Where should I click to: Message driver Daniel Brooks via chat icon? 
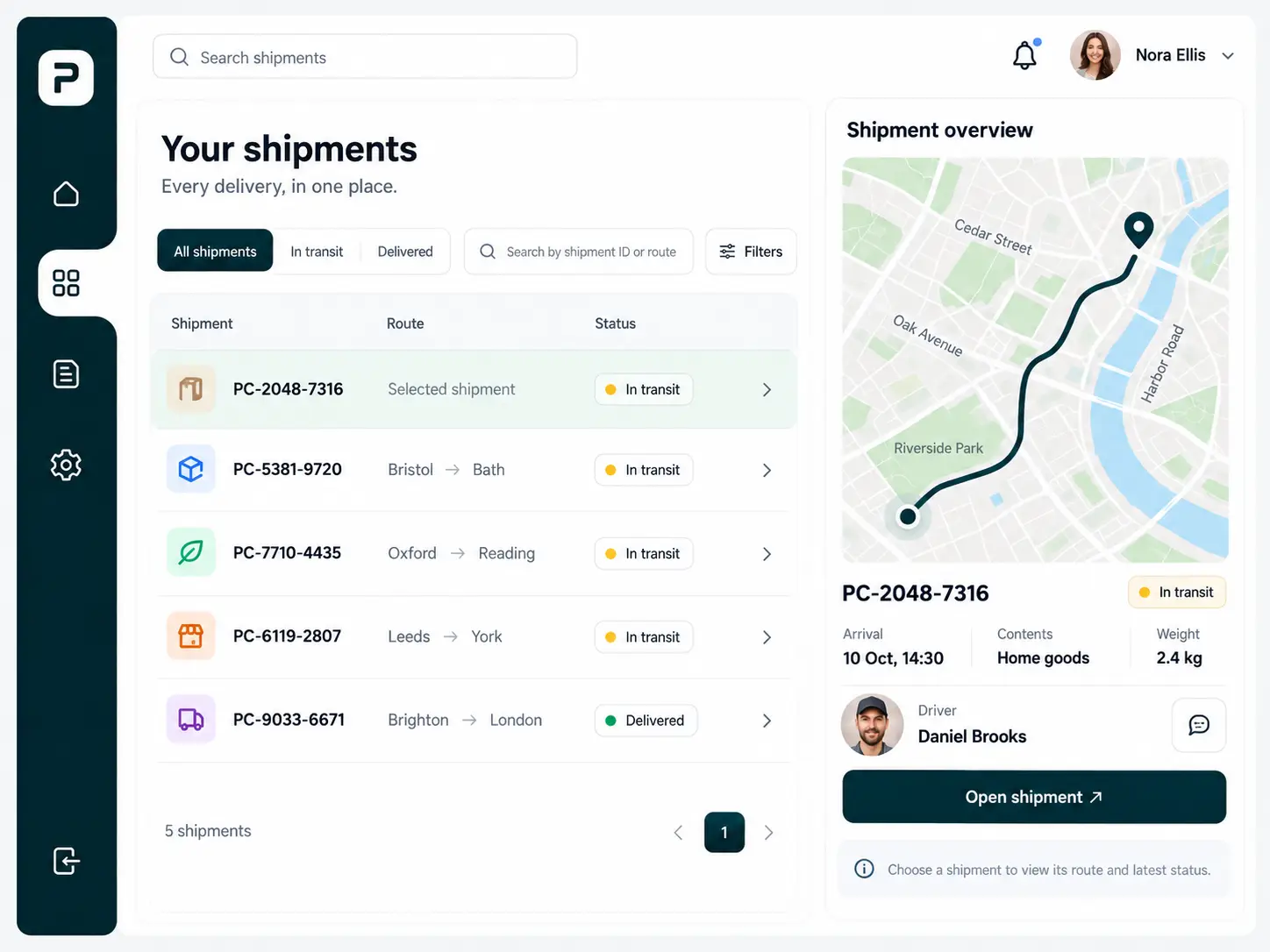click(1199, 725)
